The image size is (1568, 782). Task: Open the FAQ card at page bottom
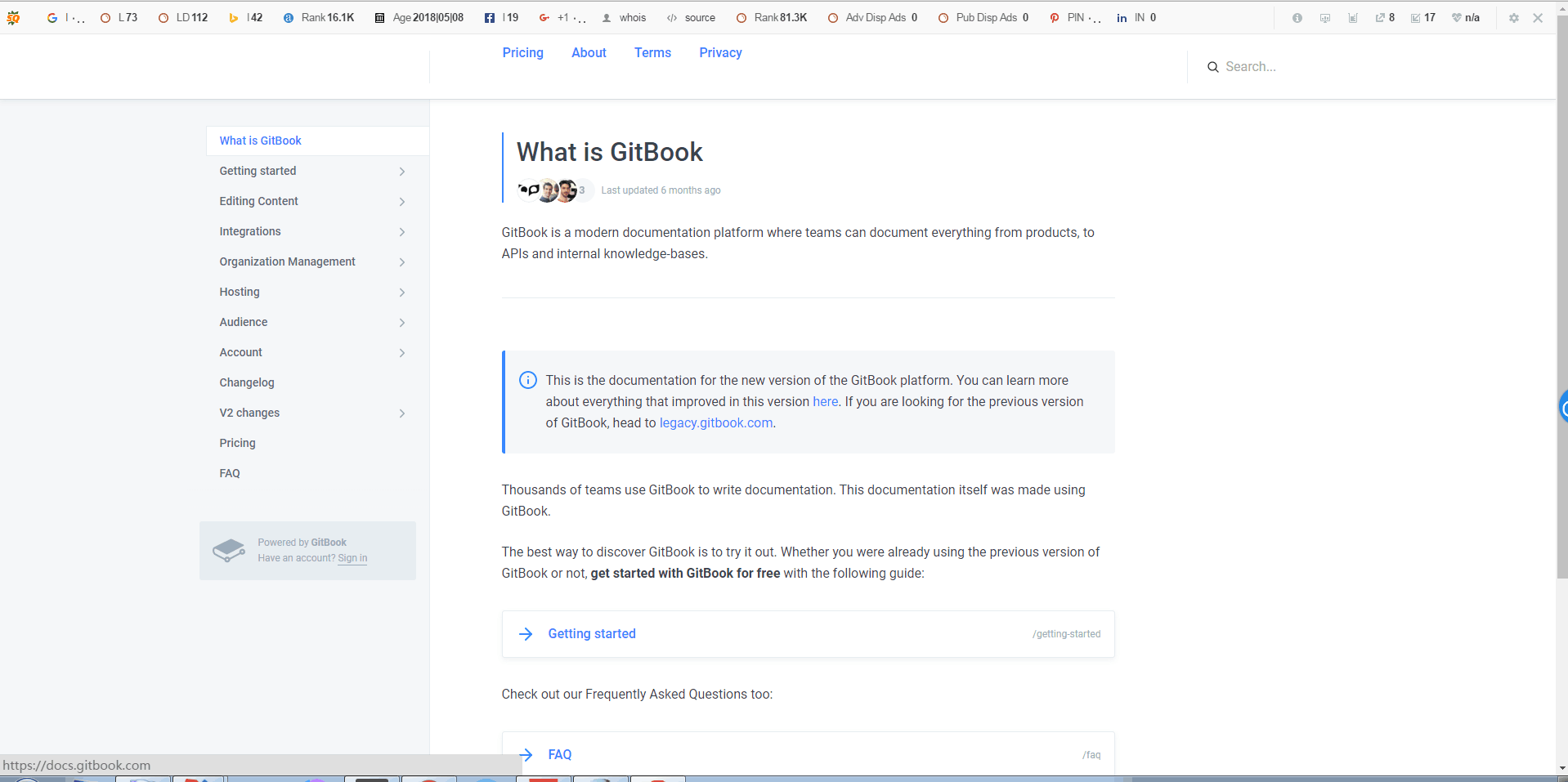560,753
